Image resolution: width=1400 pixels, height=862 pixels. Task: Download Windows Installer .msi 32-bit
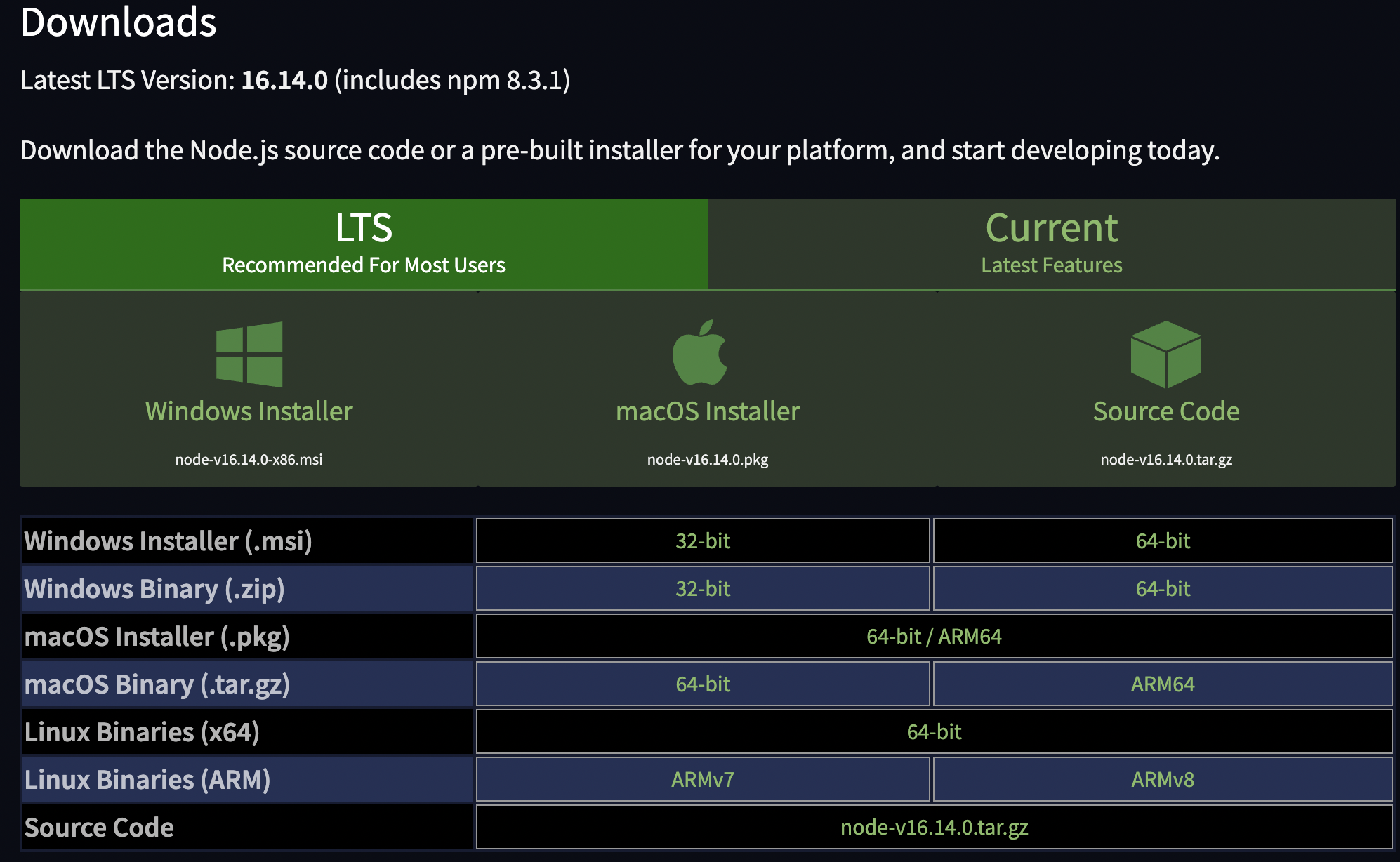coord(703,541)
